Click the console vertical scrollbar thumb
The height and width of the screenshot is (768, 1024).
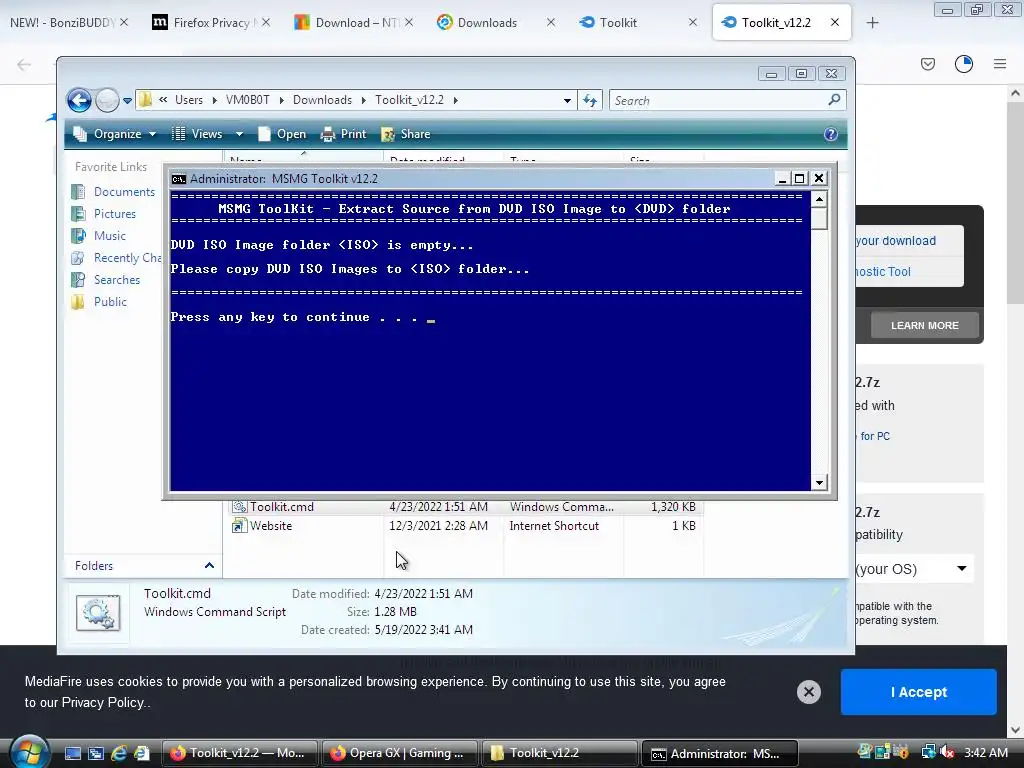tap(819, 219)
